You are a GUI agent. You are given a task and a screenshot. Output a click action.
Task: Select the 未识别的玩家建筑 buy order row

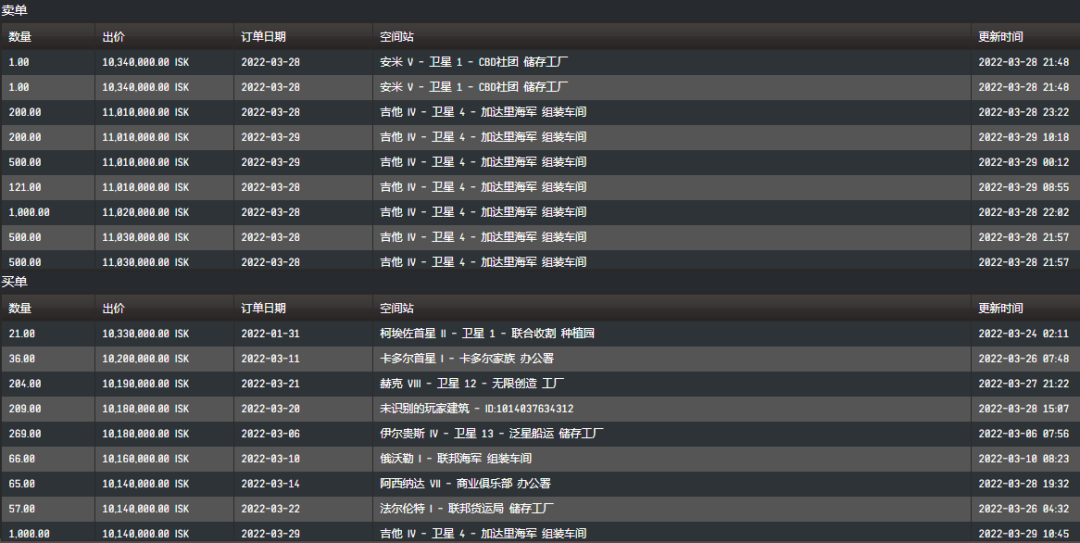click(476, 408)
